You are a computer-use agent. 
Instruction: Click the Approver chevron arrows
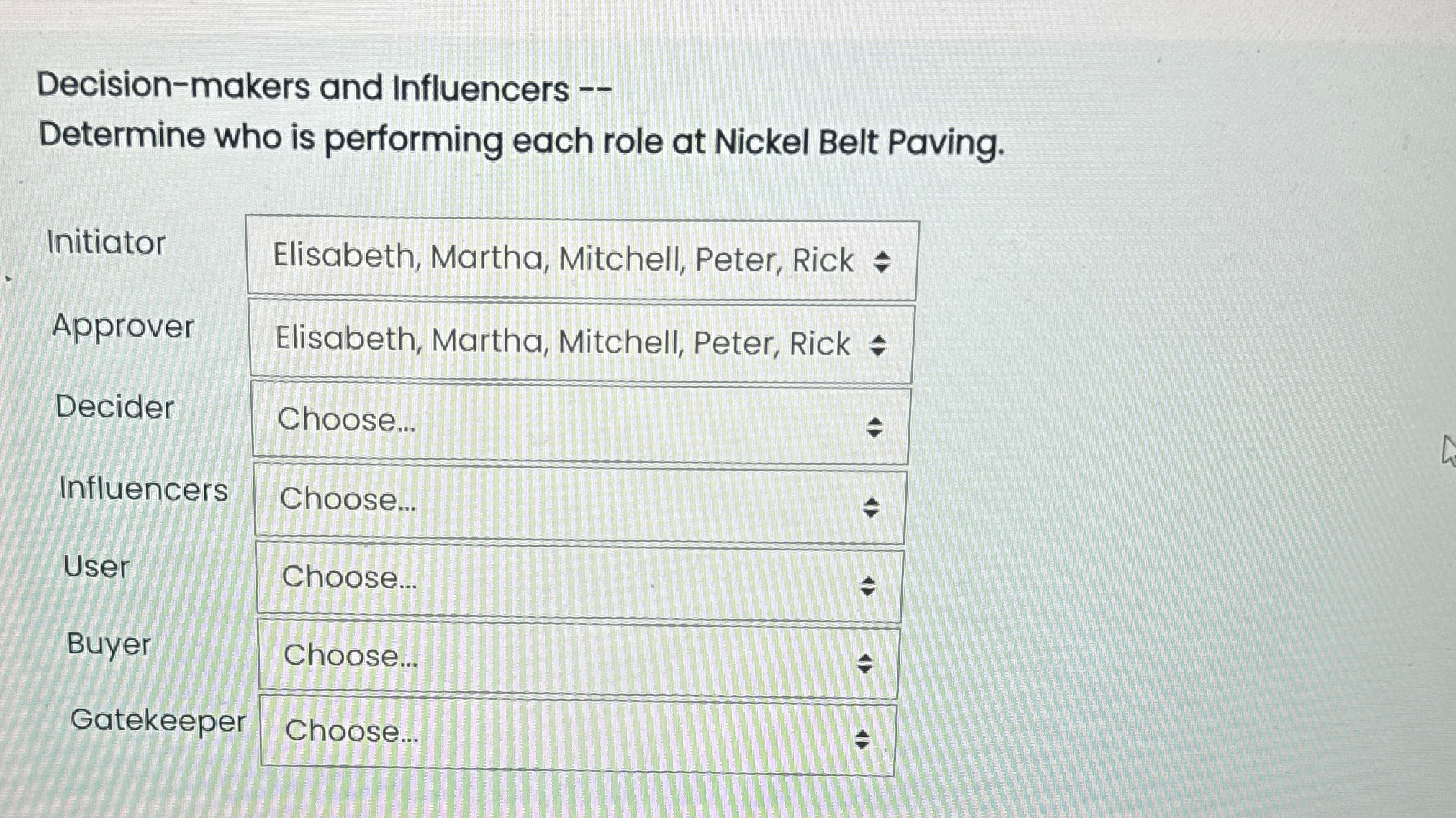tap(880, 345)
